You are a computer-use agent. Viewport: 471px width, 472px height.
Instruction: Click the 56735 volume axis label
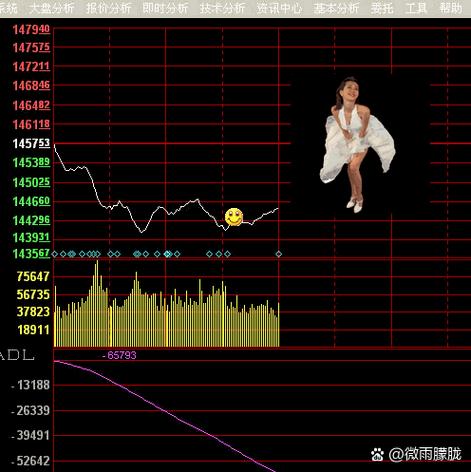33,294
